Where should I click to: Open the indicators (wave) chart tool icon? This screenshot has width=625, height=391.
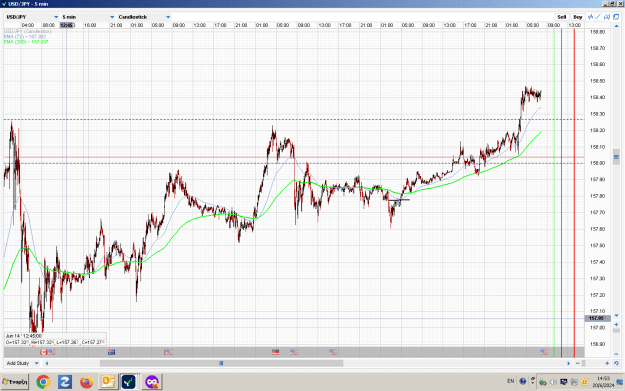[590, 17]
